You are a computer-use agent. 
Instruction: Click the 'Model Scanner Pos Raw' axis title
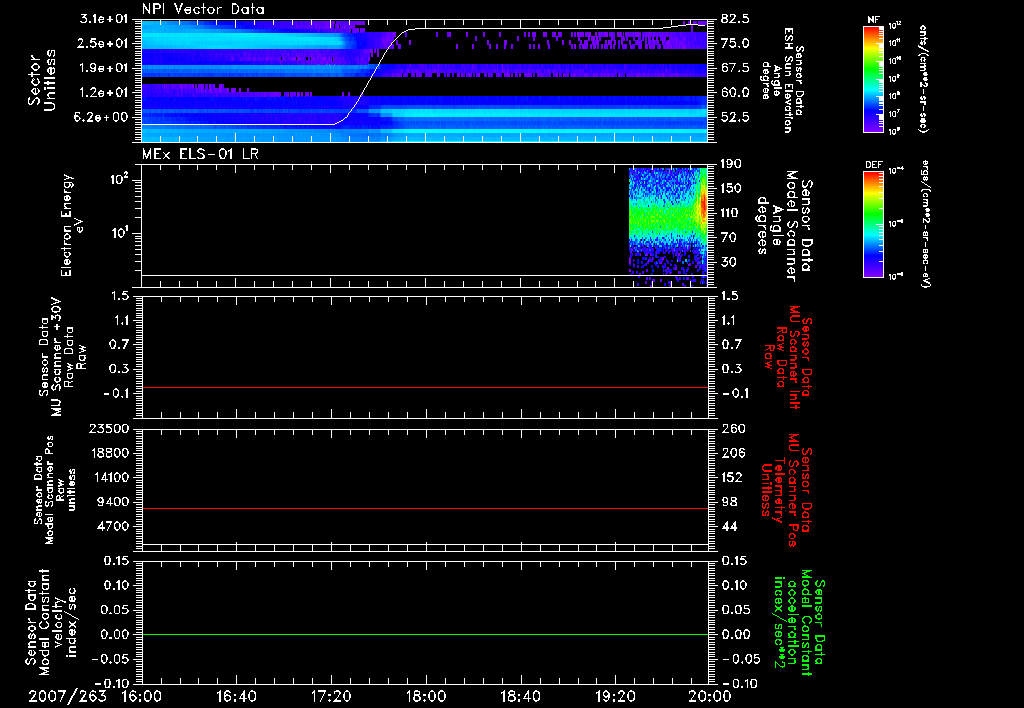[x=55, y=490]
